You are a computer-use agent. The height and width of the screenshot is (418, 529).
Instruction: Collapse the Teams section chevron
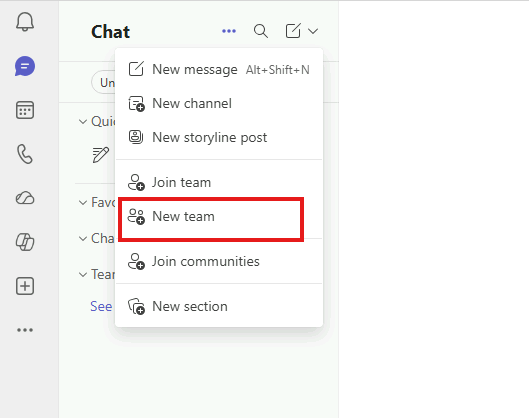[83, 274]
